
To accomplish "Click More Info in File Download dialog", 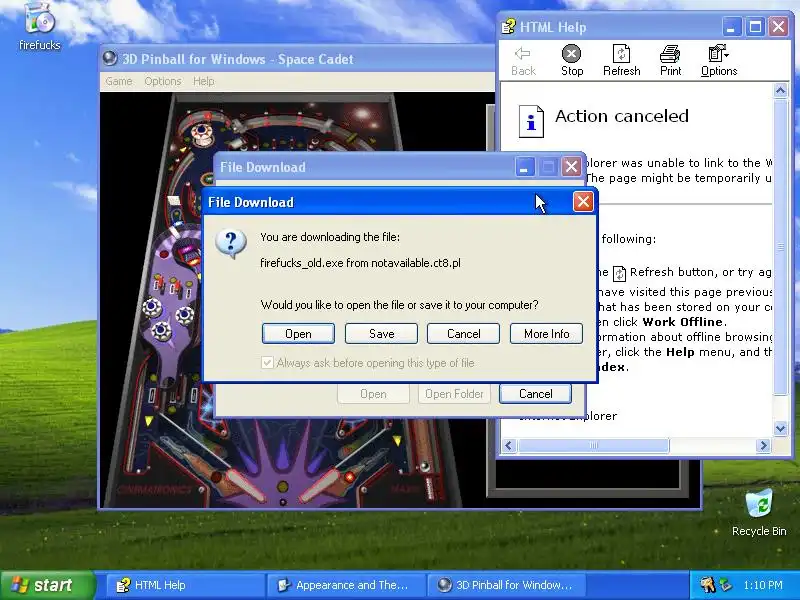I will pyautogui.click(x=546, y=334).
